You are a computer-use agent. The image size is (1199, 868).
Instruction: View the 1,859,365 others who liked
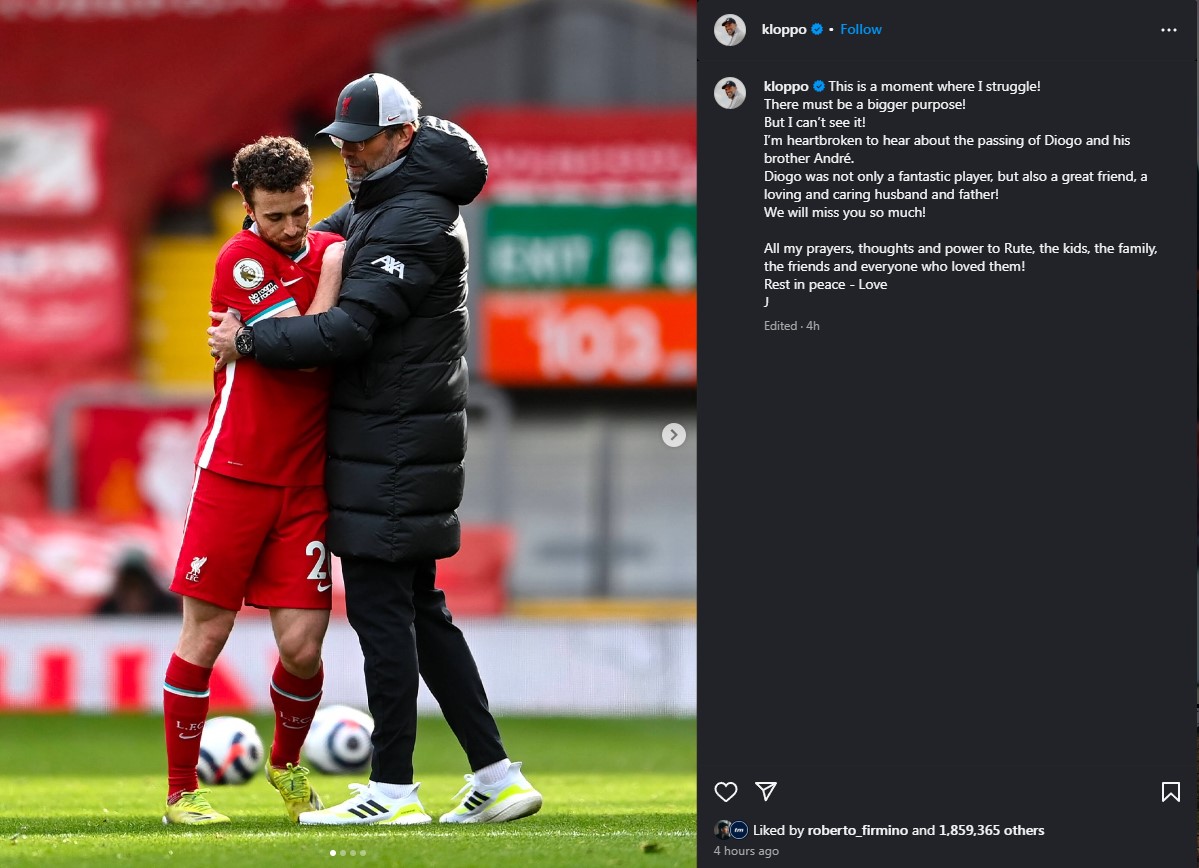tap(991, 830)
